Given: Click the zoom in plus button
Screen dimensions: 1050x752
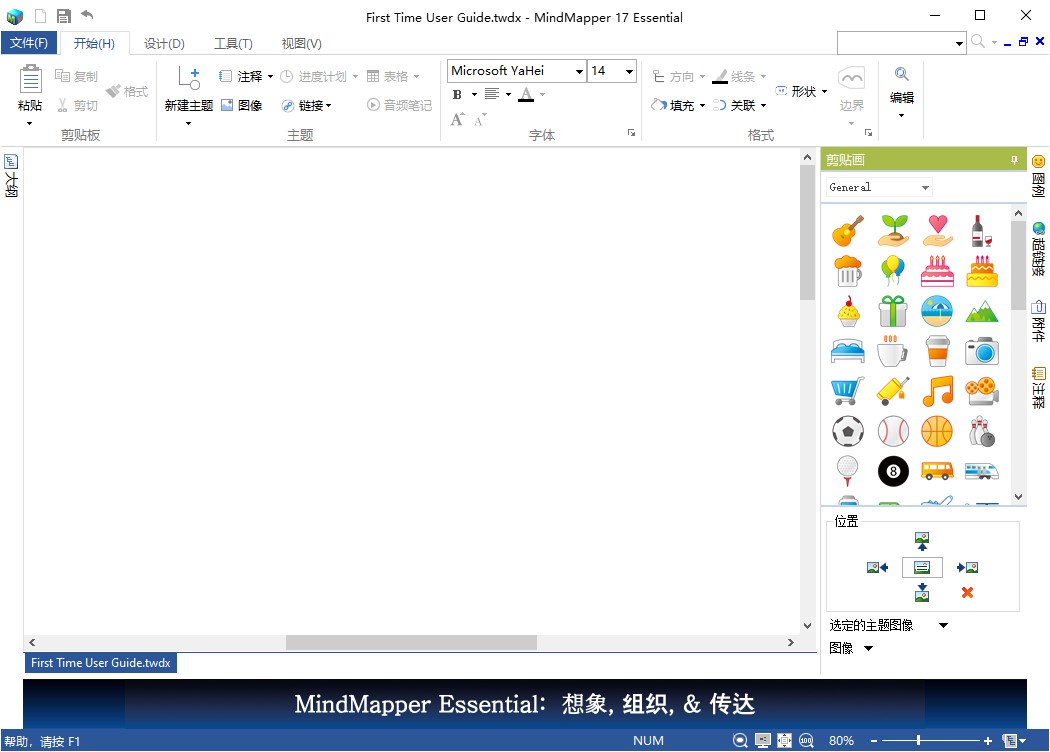Looking at the screenshot, I should [988, 741].
